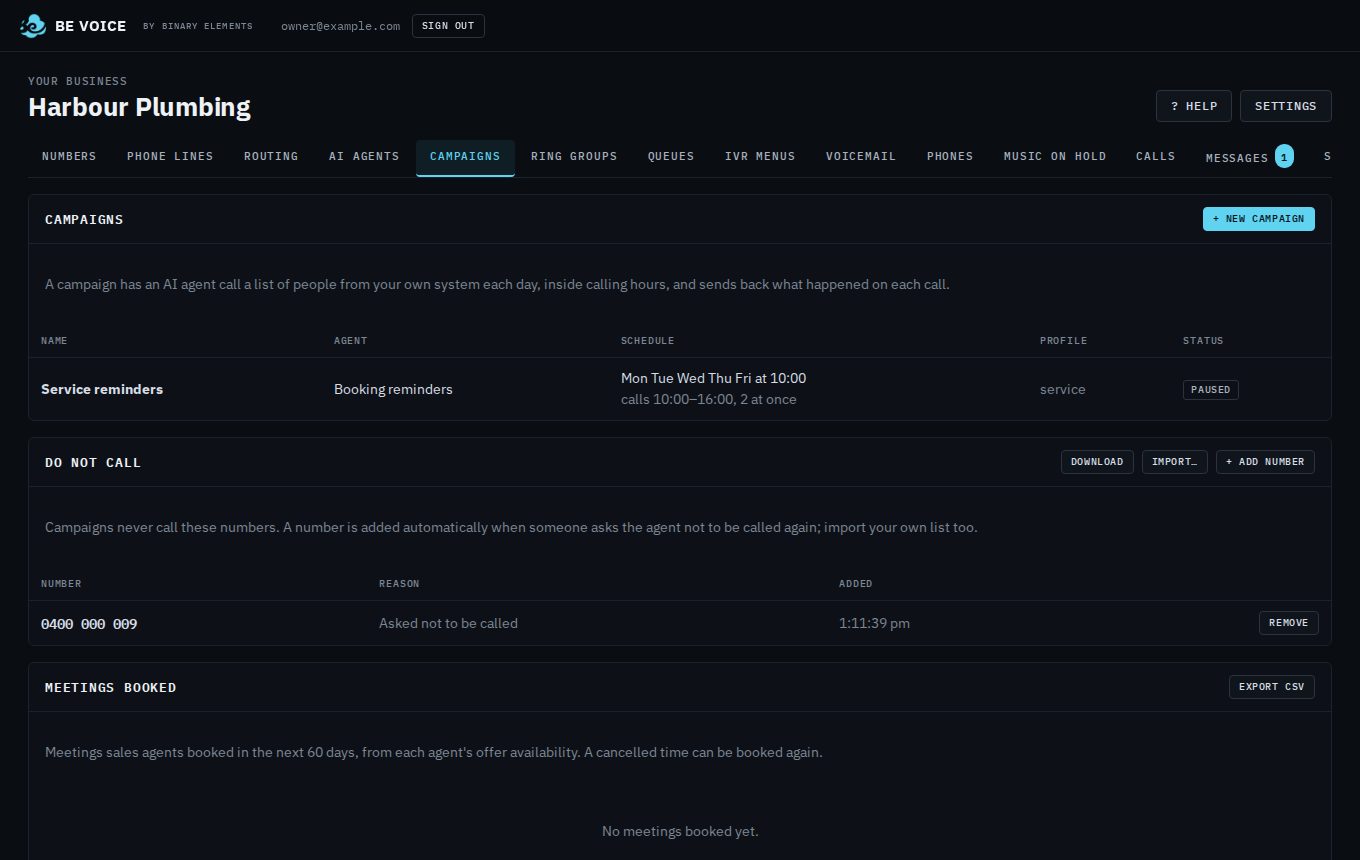Go to the Phone Lines tab
Screen dimensions: 1360x860
click(170, 157)
